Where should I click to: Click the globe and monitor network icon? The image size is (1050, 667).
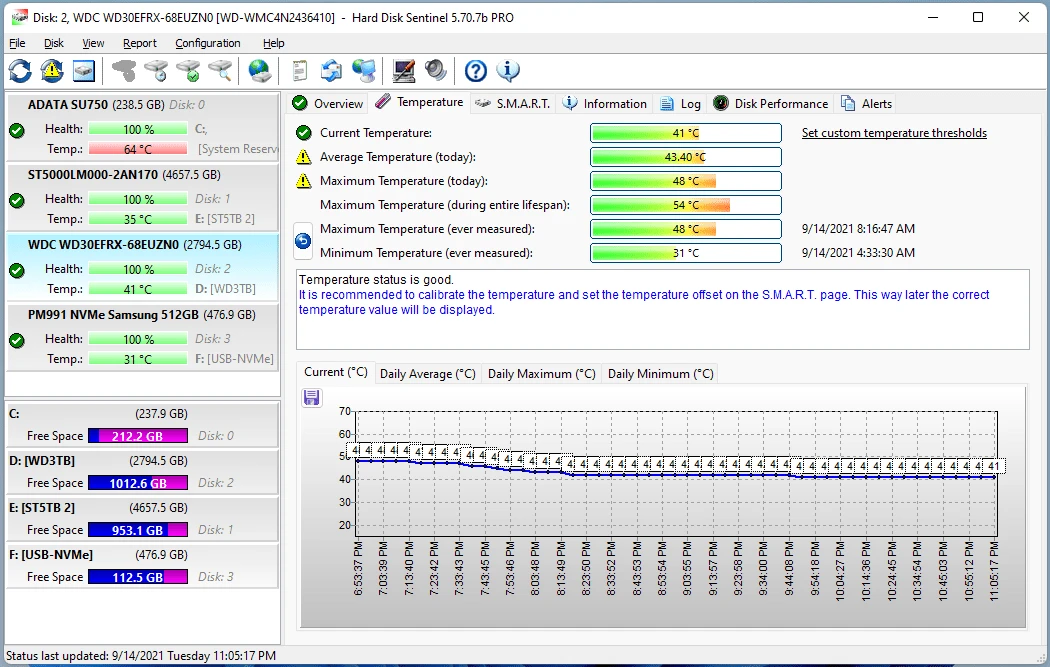364,71
